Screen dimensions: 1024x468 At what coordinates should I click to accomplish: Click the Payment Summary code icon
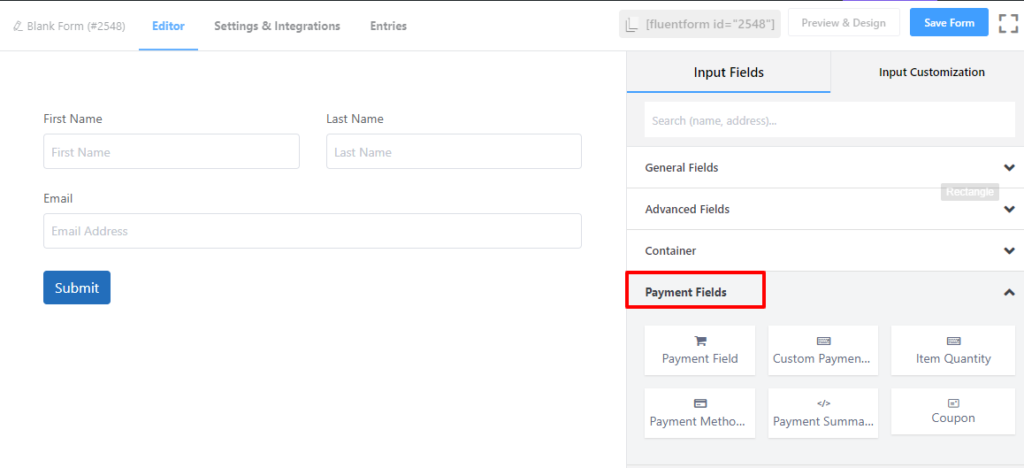[824, 403]
